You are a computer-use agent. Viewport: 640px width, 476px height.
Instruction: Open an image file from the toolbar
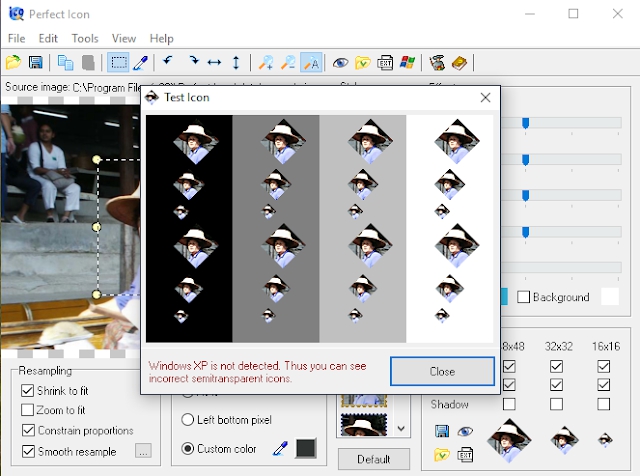[13, 62]
